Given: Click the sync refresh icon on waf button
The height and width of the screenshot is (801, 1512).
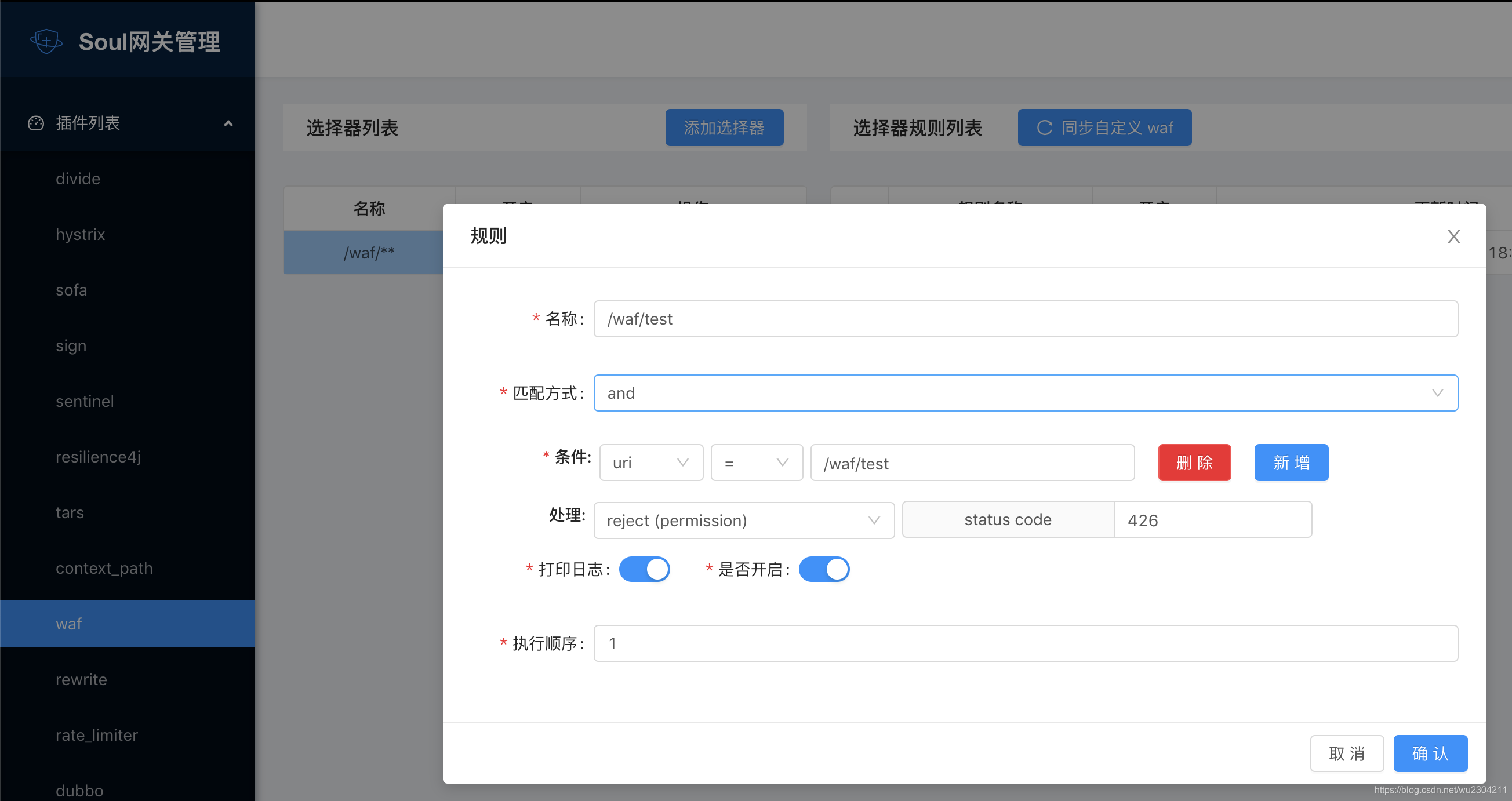Looking at the screenshot, I should (1044, 128).
